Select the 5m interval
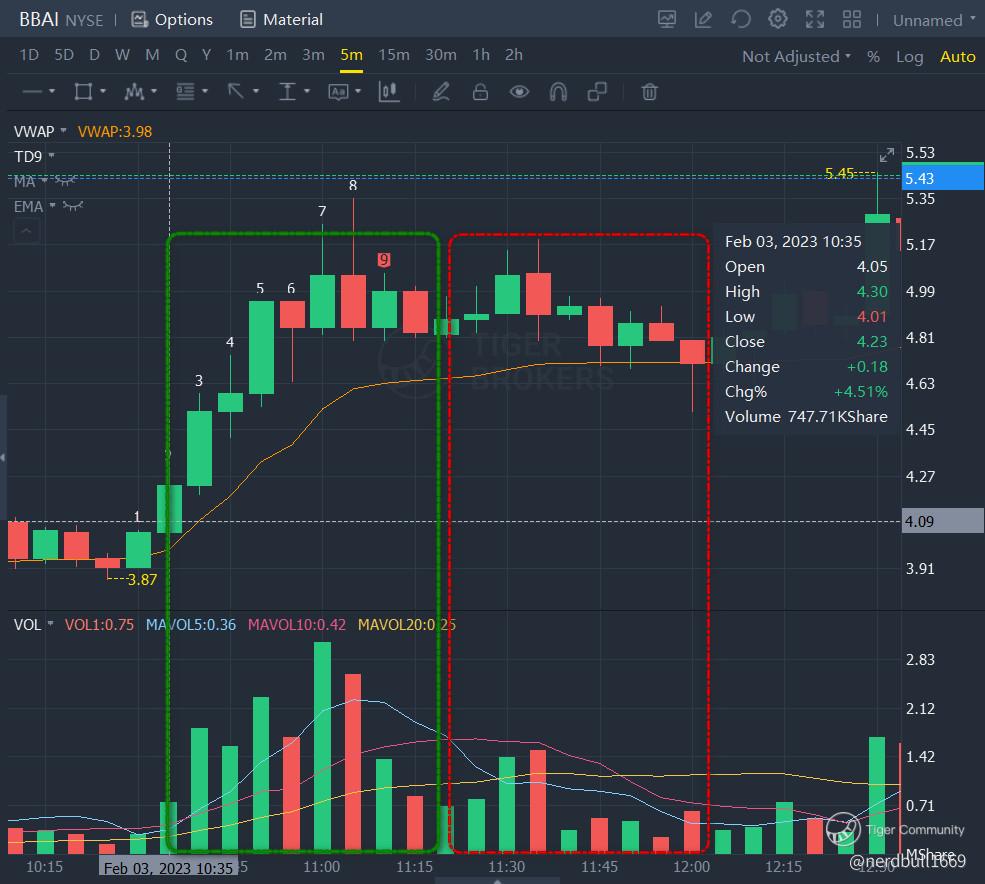Viewport: 985px width, 884px height. pyautogui.click(x=351, y=55)
